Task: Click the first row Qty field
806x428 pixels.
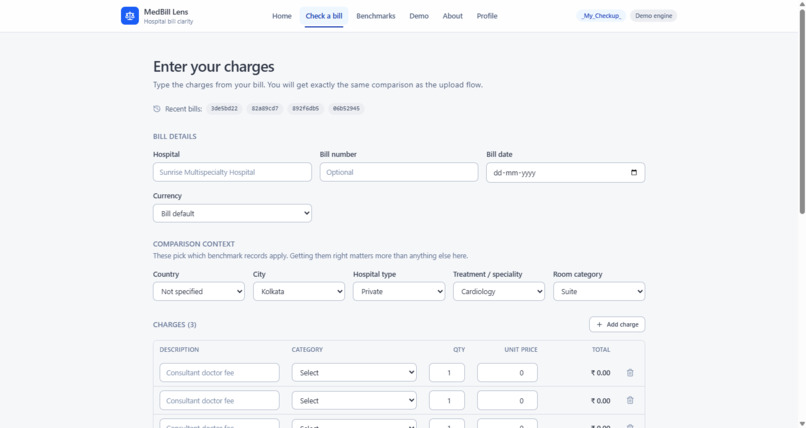Action: [x=447, y=373]
